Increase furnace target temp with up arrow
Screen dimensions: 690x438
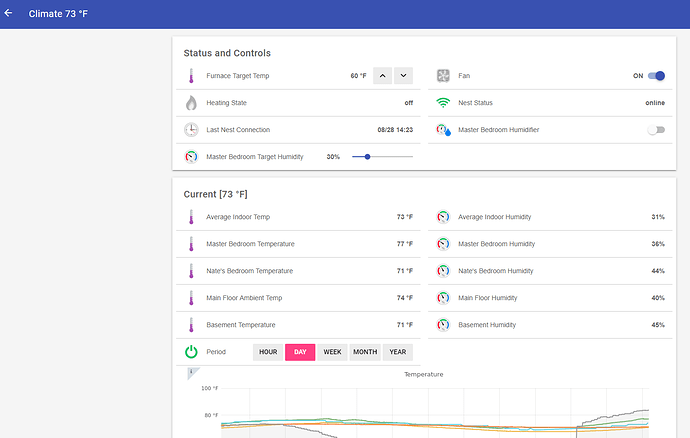(382, 76)
